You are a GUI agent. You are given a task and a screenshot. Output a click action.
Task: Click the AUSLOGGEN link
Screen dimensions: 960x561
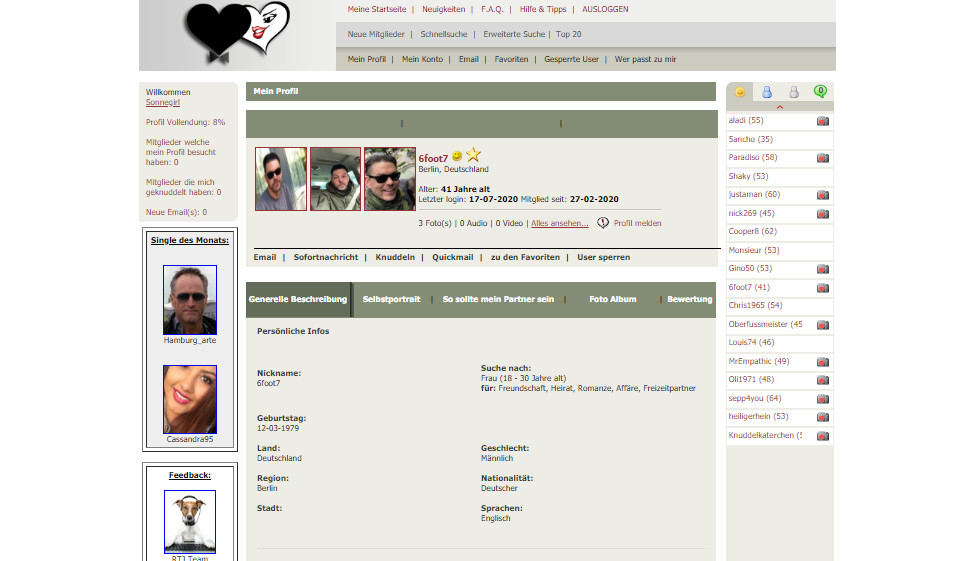point(606,9)
